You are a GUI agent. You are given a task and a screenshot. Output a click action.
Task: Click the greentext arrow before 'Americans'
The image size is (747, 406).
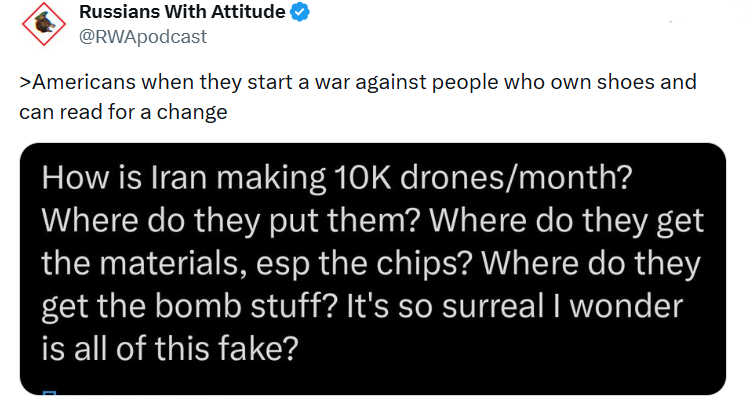point(25,82)
